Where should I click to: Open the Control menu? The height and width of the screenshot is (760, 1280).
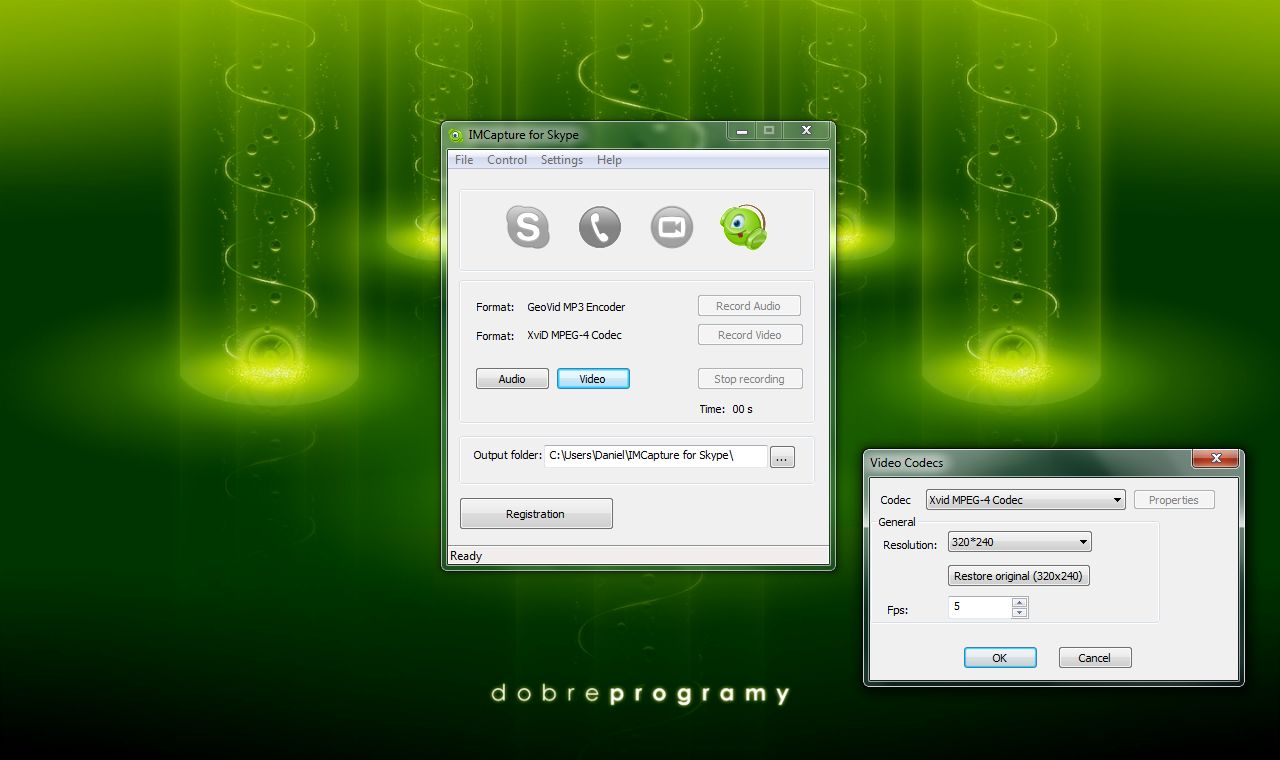coord(507,160)
